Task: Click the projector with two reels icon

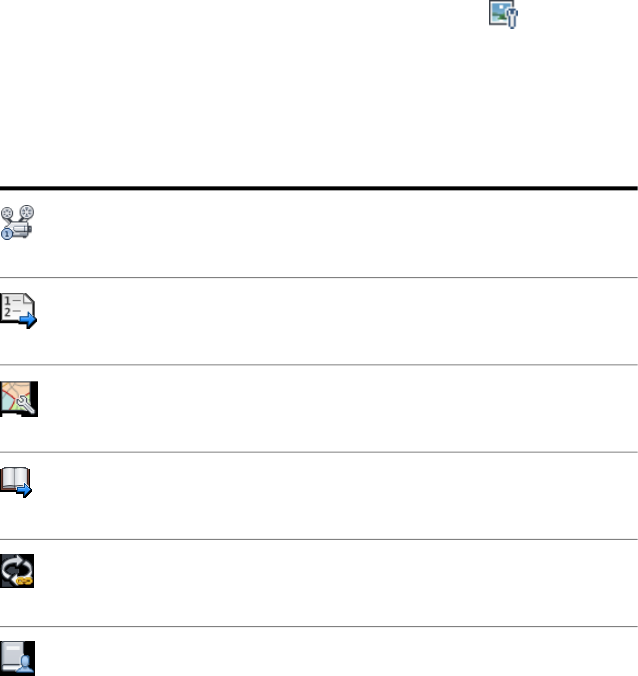Action: (19, 221)
